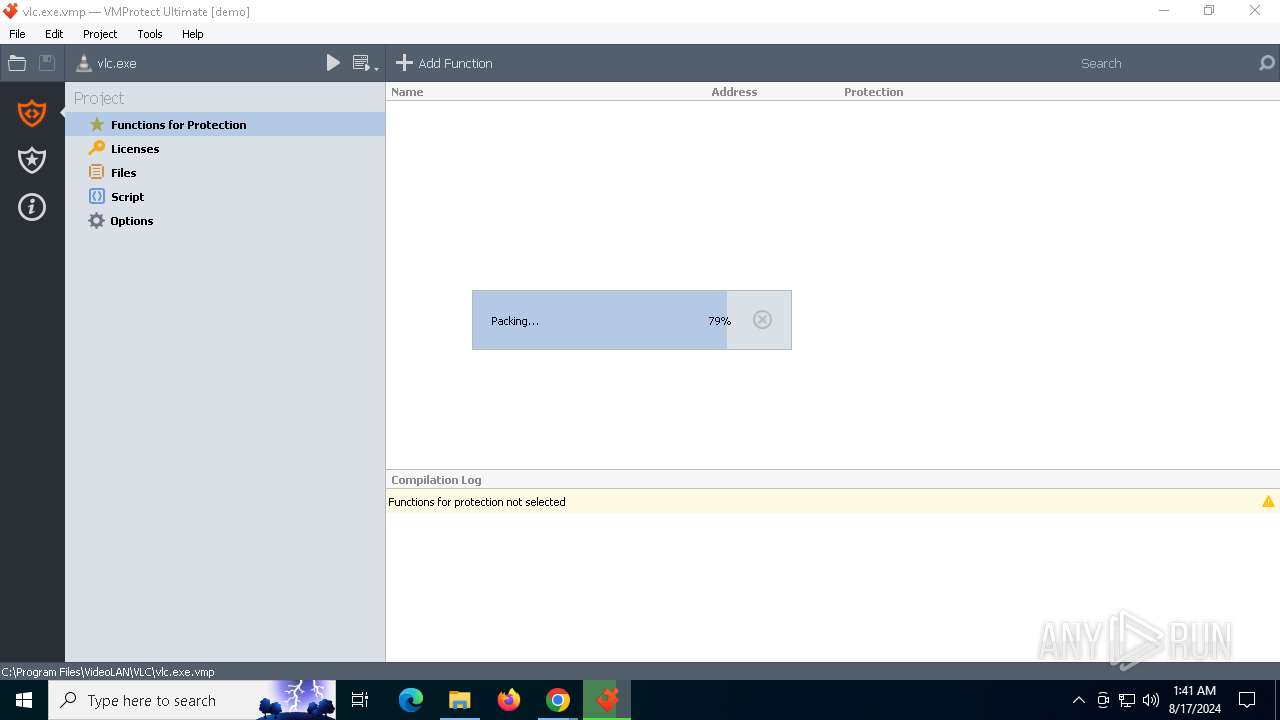Click the Add Function button
1280x720 pixels.
point(444,63)
